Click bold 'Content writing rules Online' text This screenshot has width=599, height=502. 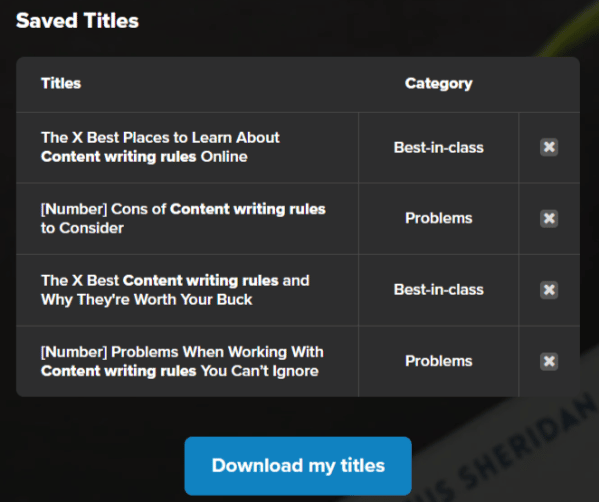pyautogui.click(x=144, y=157)
